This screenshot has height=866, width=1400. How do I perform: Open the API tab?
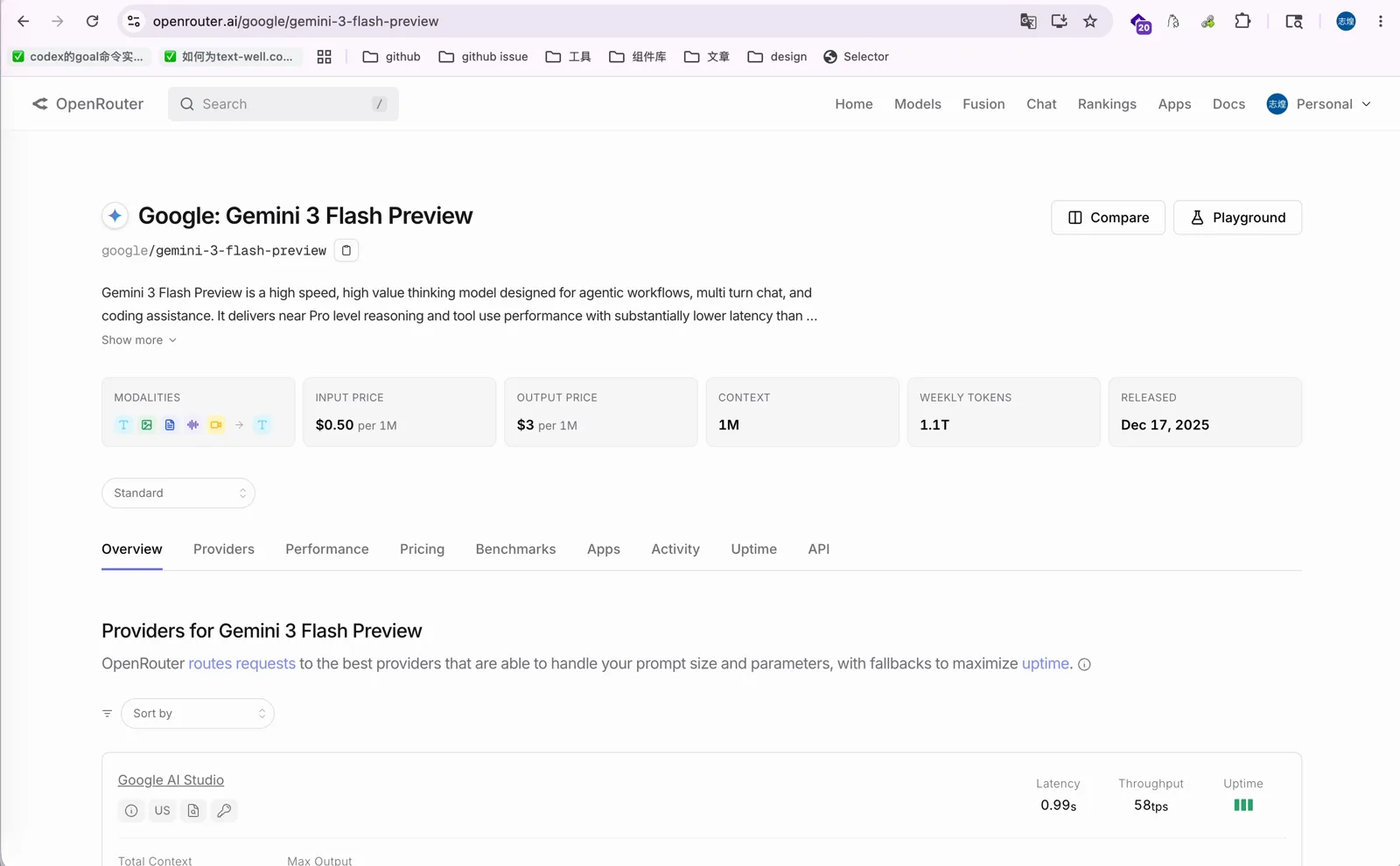(819, 549)
